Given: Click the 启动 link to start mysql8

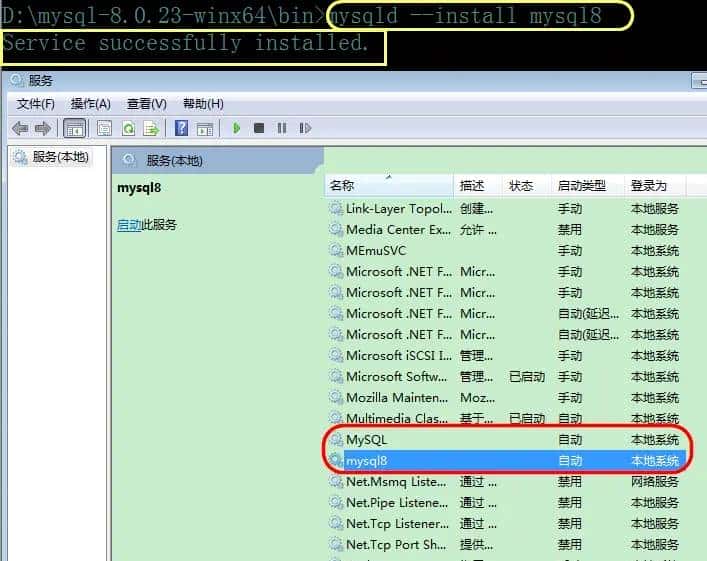Looking at the screenshot, I should click(x=129, y=225).
